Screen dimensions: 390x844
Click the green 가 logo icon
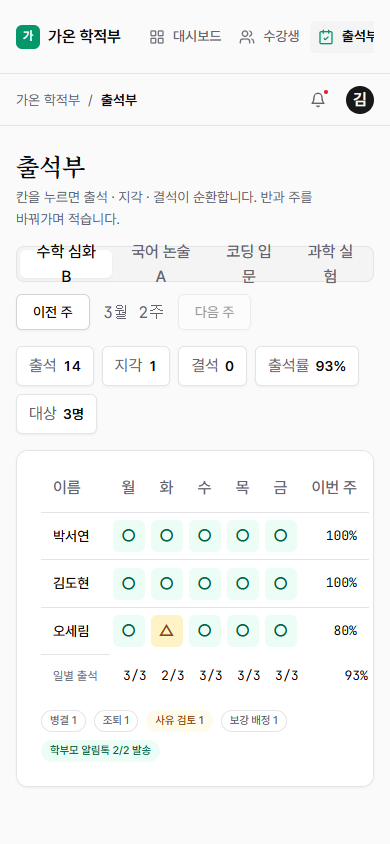[28, 37]
